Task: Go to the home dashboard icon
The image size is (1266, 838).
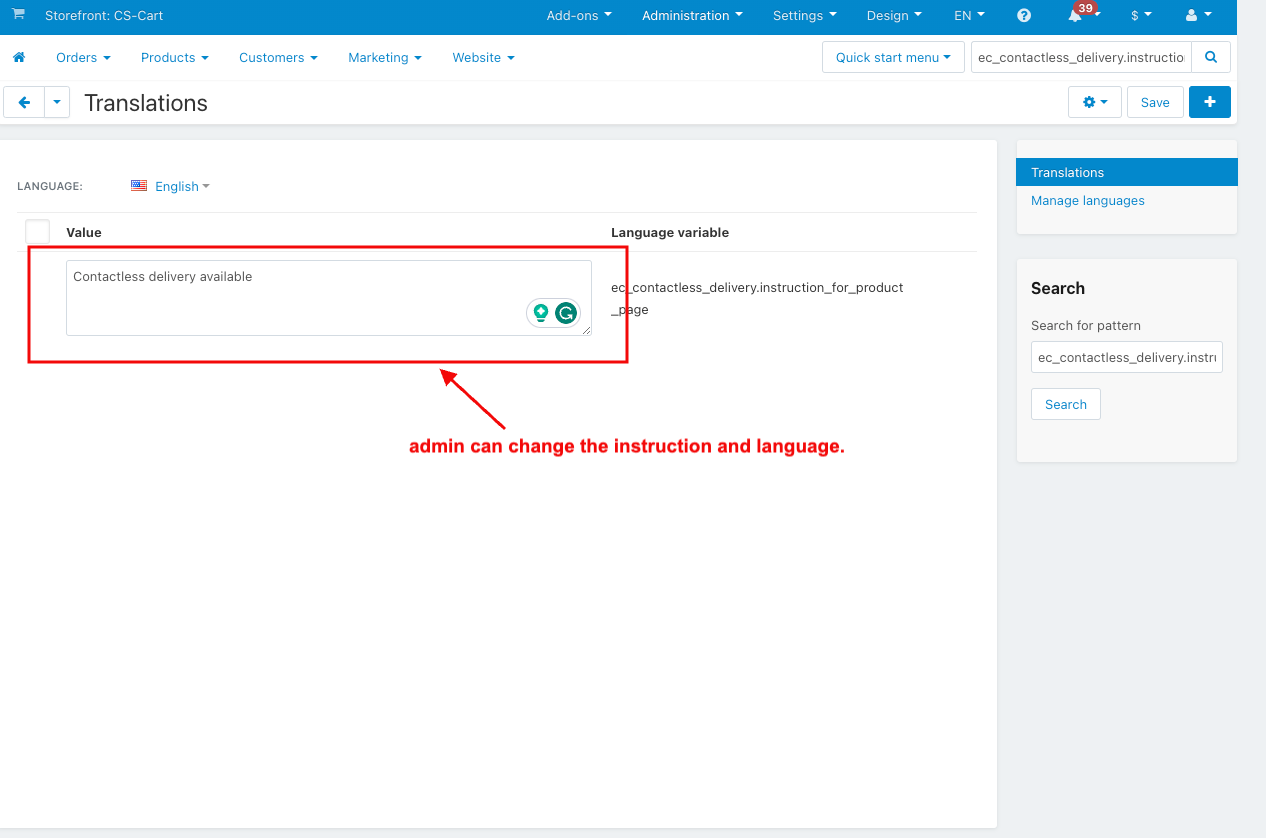Action: pyautogui.click(x=19, y=57)
